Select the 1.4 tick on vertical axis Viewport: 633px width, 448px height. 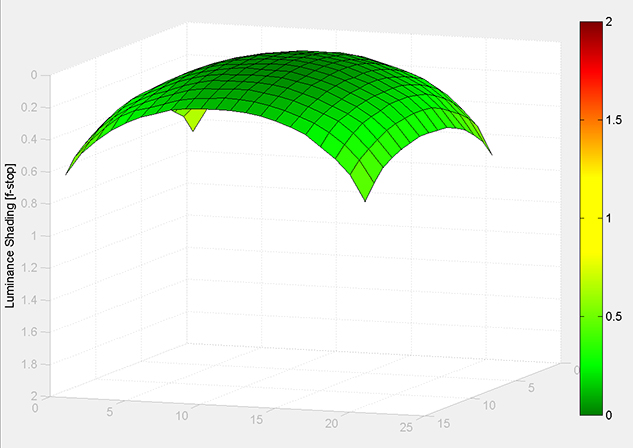29,300
